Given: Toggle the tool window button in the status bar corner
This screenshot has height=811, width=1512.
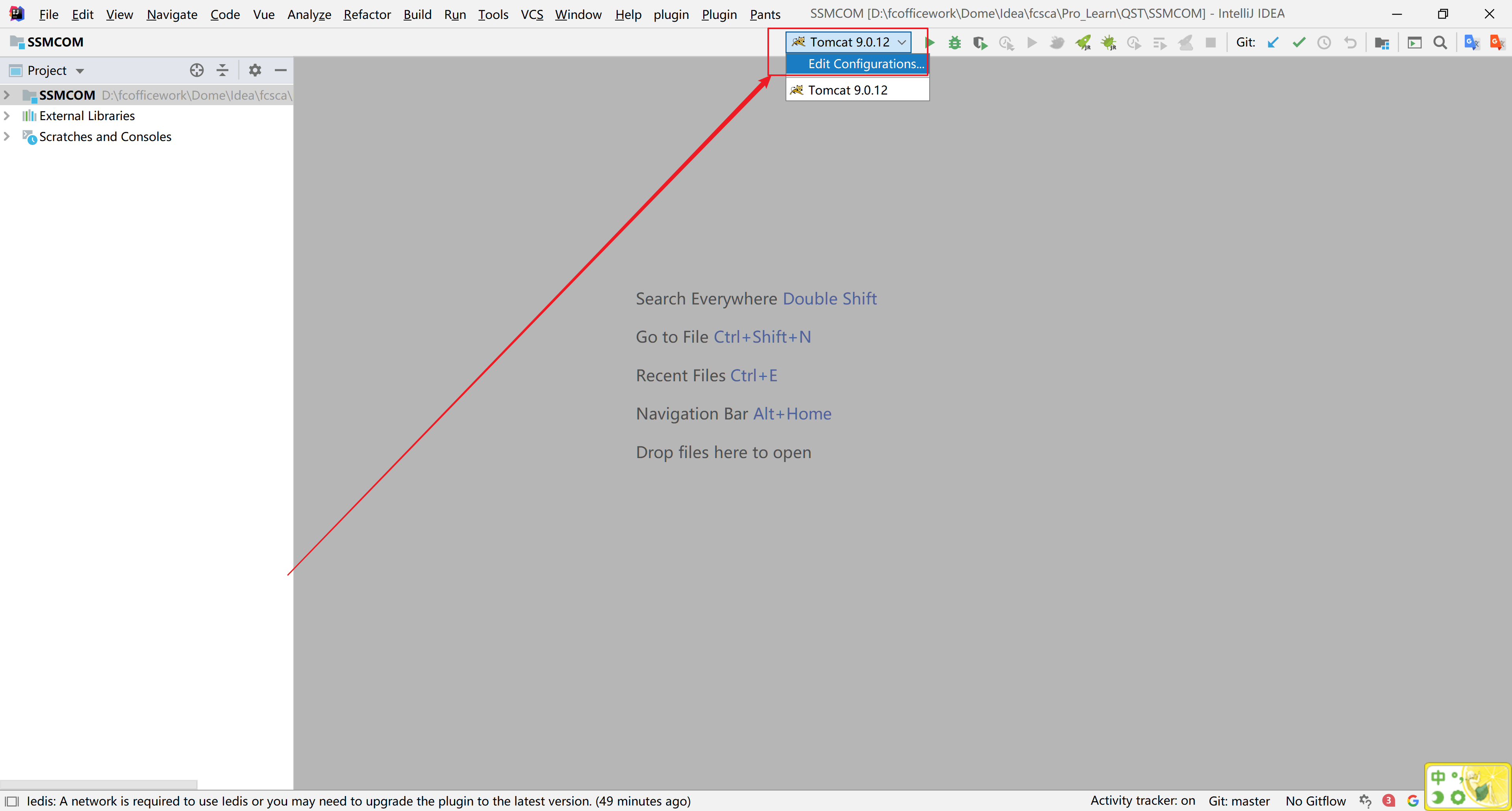Looking at the screenshot, I should point(12,801).
